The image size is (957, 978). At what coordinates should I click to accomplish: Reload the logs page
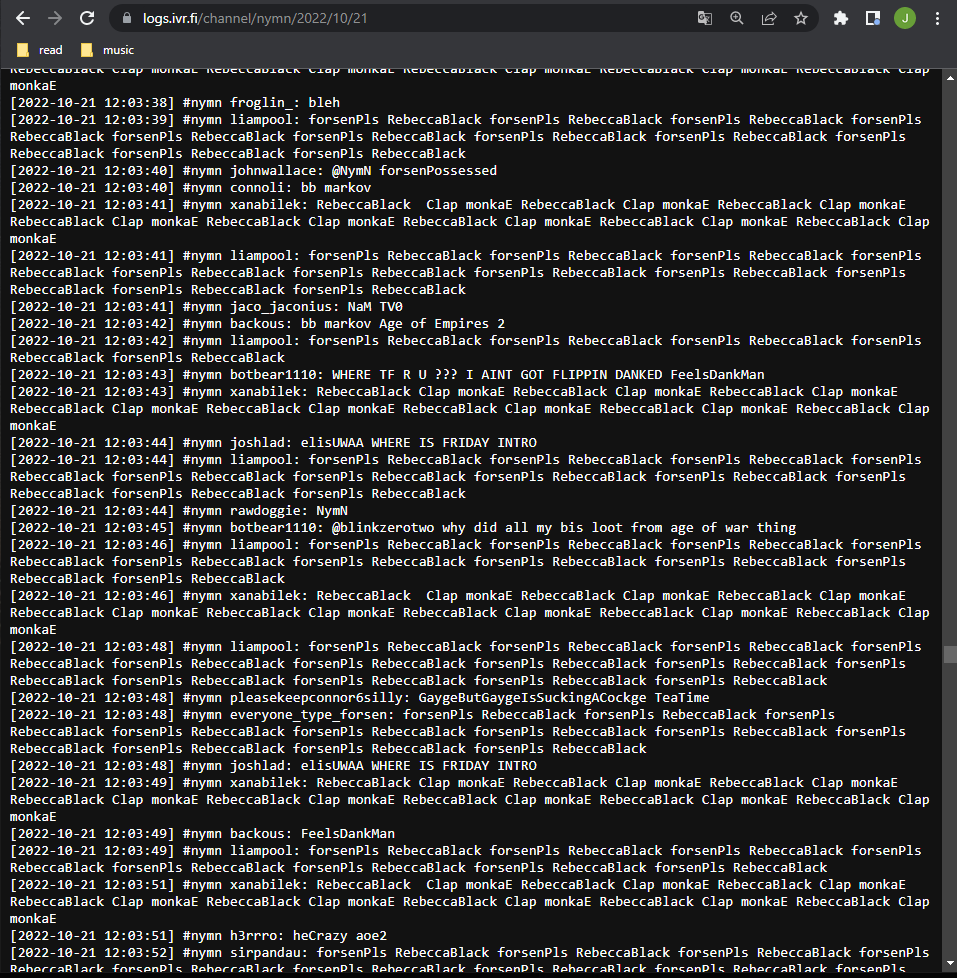pos(87,18)
